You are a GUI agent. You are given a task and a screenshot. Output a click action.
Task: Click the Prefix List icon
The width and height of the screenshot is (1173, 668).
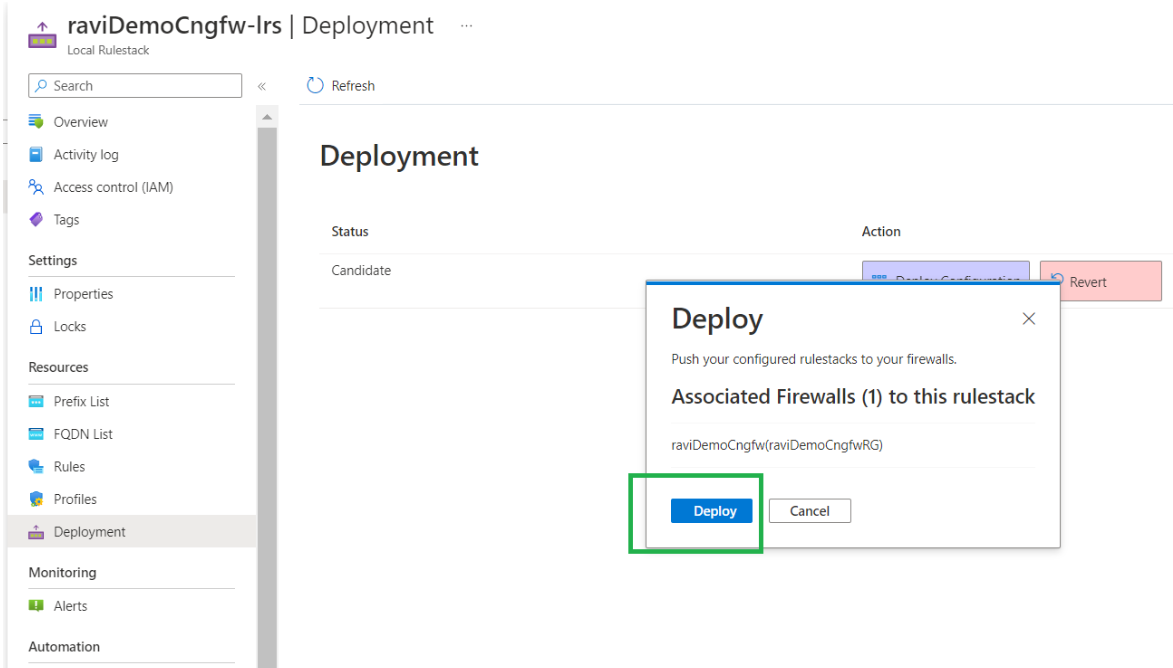click(x=36, y=402)
